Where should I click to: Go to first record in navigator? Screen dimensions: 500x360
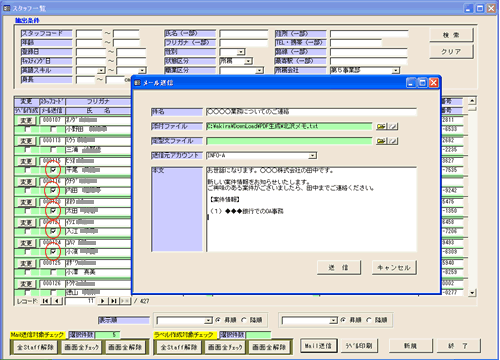tap(46, 301)
